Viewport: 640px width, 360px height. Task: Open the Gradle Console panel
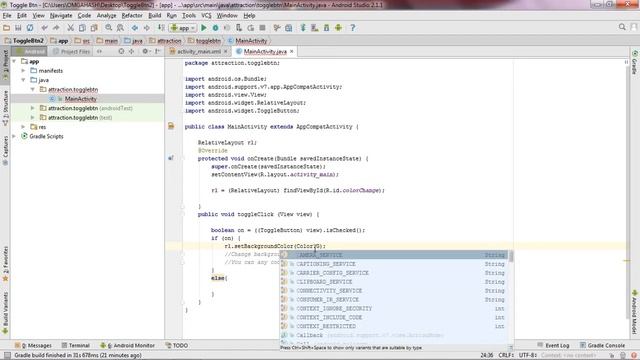[602, 345]
